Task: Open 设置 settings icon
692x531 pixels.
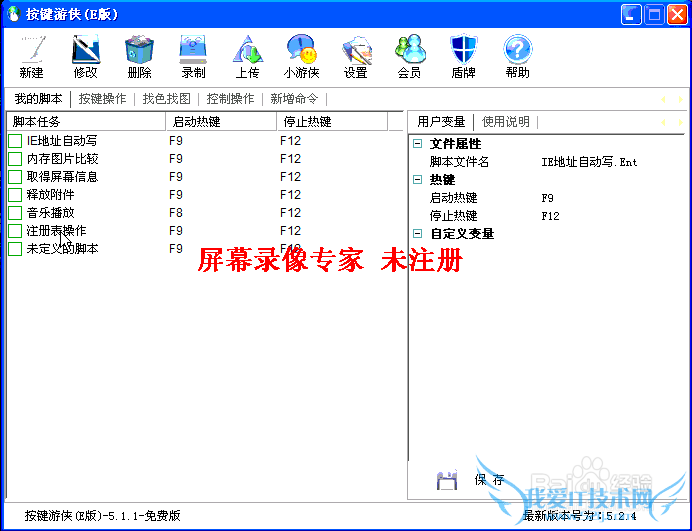Action: [356, 49]
